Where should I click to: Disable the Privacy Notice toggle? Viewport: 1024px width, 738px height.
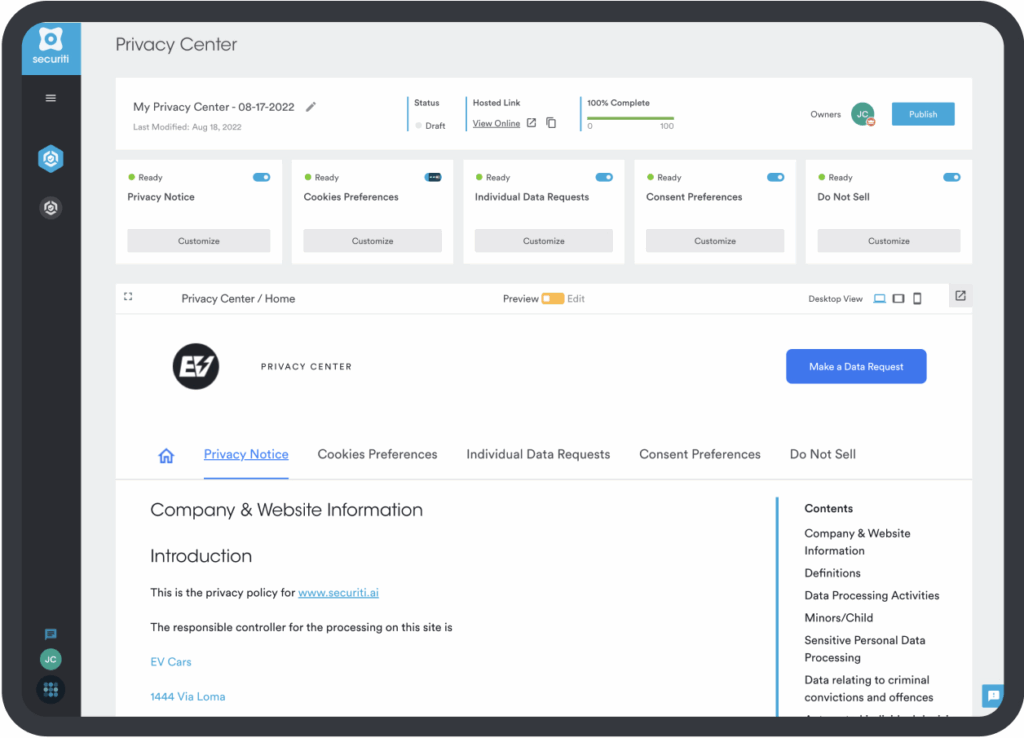pos(262,177)
